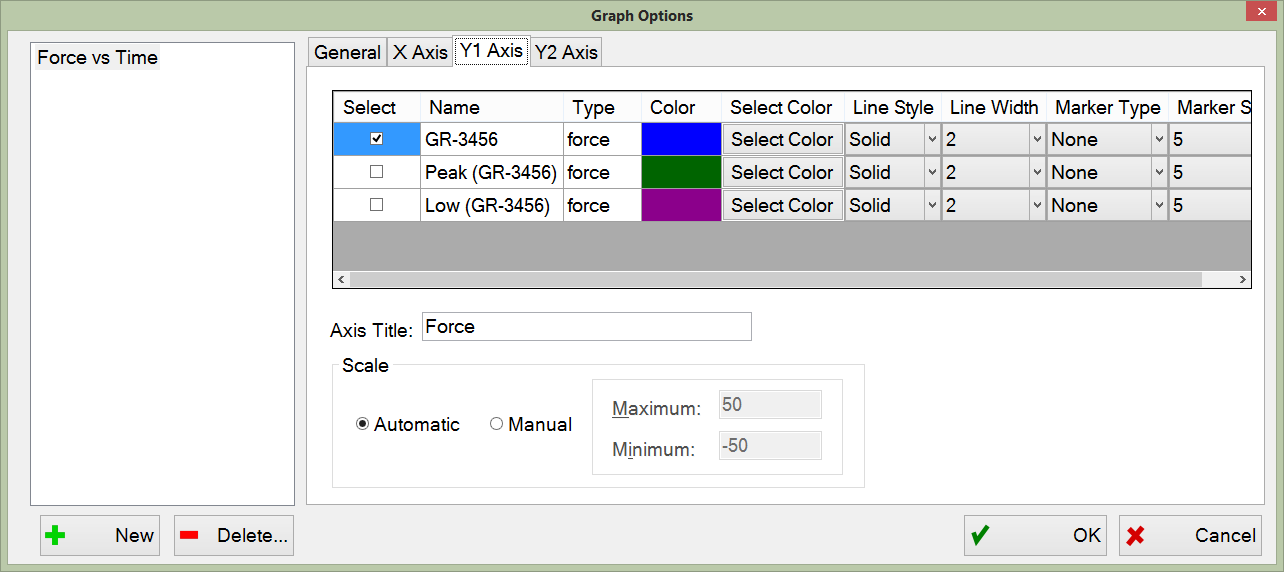Click the Line Style column header
This screenshot has width=1284, height=572.
(893, 107)
